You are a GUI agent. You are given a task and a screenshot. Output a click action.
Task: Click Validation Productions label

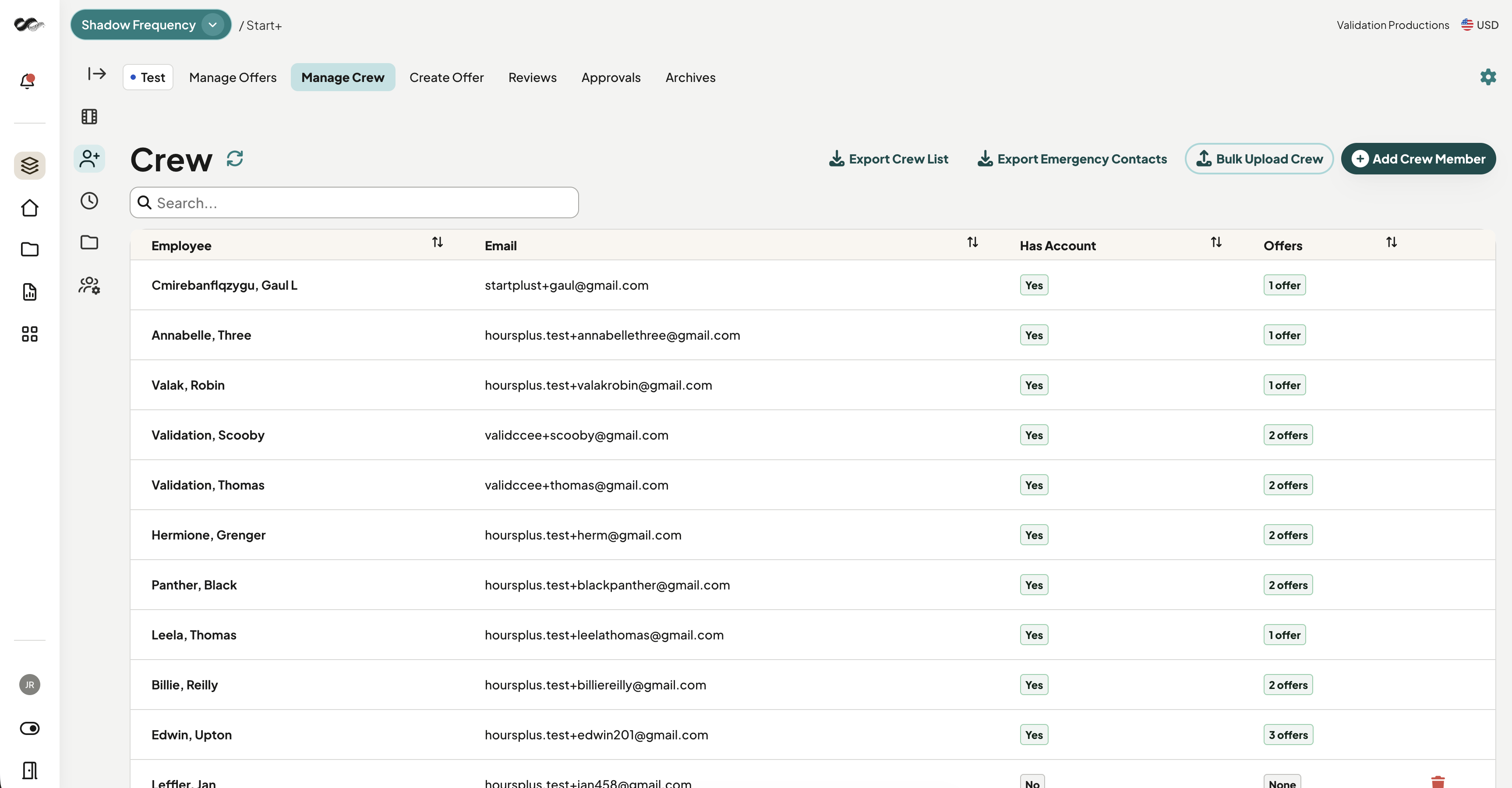pyautogui.click(x=1393, y=25)
